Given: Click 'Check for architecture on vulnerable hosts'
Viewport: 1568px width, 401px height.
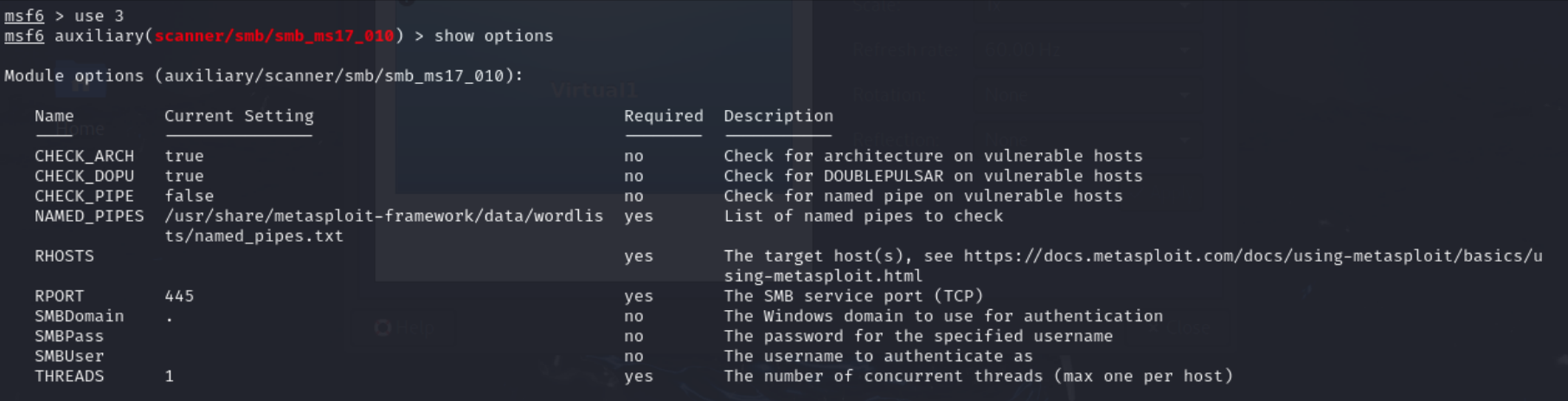Looking at the screenshot, I should click(x=933, y=156).
